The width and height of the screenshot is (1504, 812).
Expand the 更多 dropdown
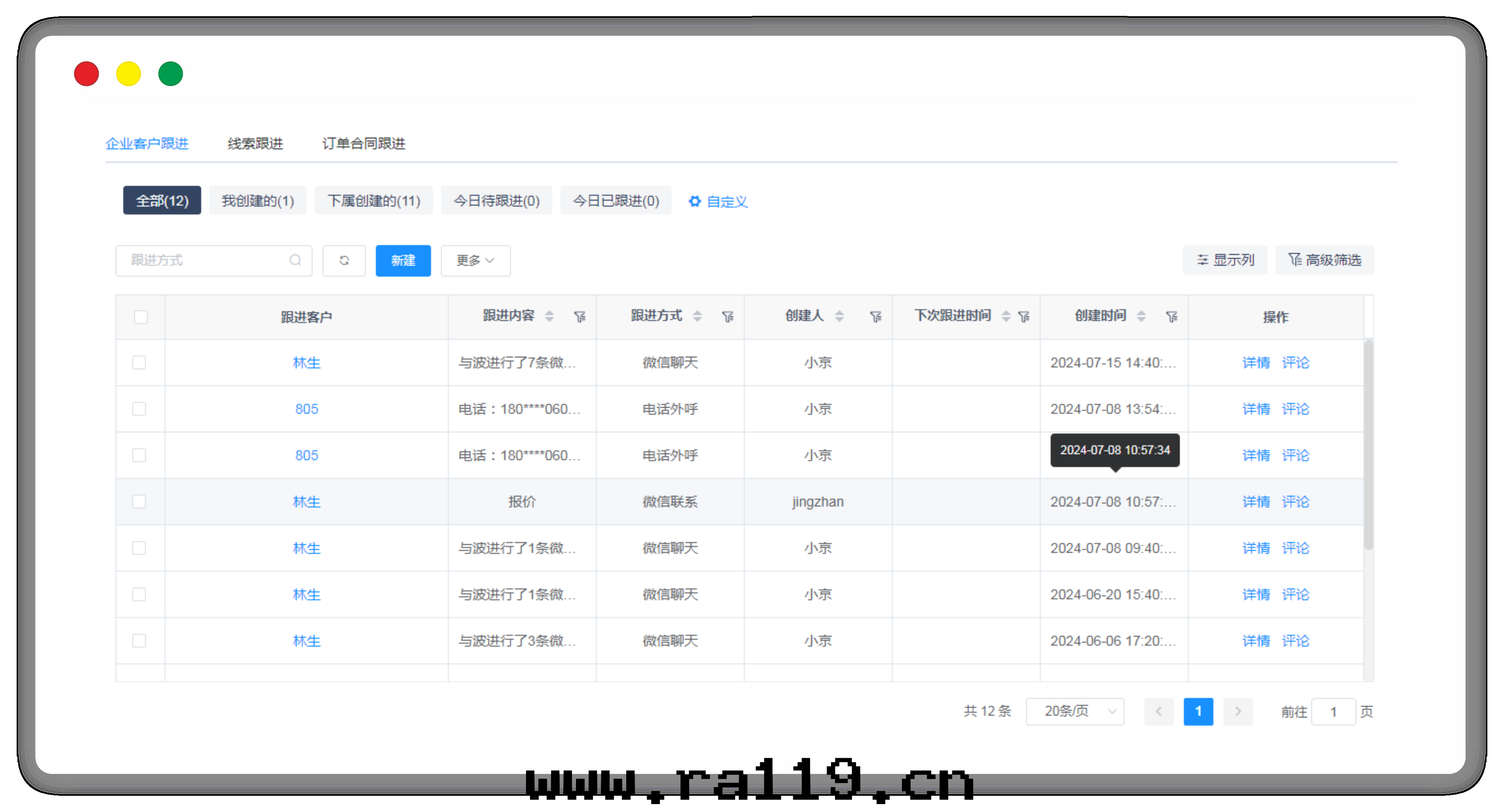tap(475, 260)
